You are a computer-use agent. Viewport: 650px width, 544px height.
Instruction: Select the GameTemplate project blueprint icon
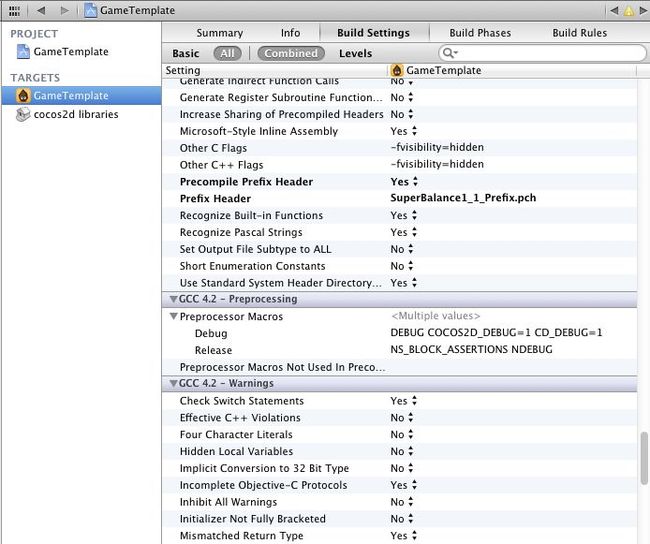point(23,51)
